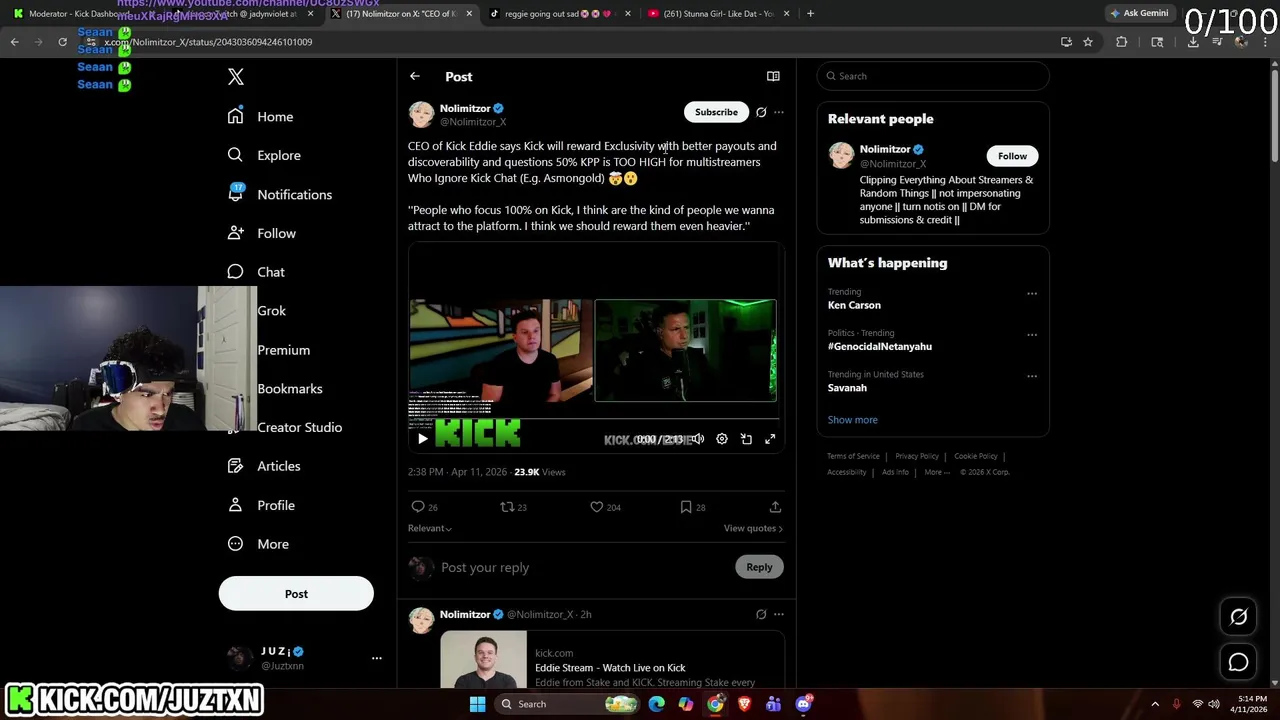Bookmark the post with 28 bookmarks
This screenshot has width=1280, height=720.
click(686, 507)
